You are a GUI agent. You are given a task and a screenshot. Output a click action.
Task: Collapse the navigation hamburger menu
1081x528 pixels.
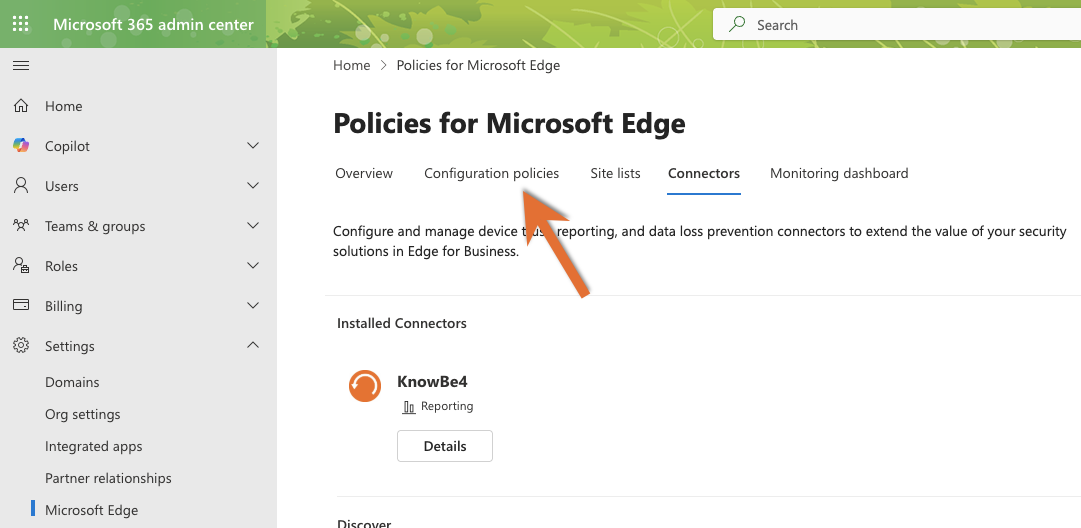20,65
